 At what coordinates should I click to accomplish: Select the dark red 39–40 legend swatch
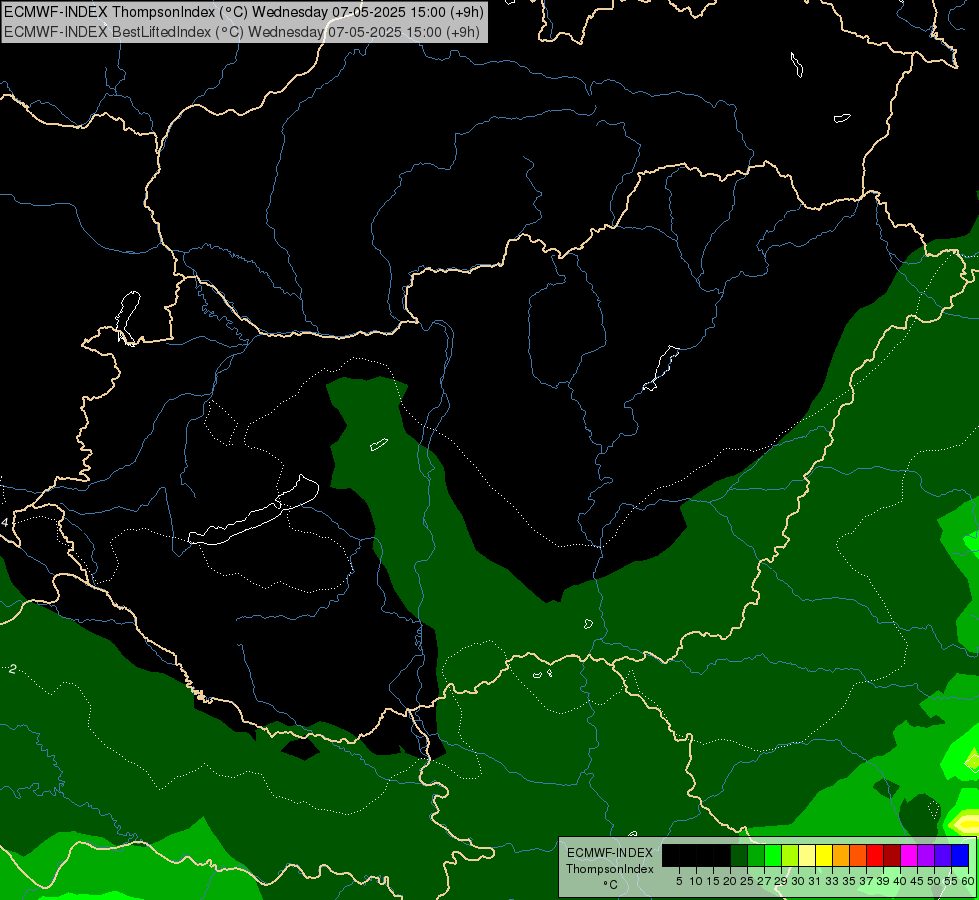tap(892, 855)
